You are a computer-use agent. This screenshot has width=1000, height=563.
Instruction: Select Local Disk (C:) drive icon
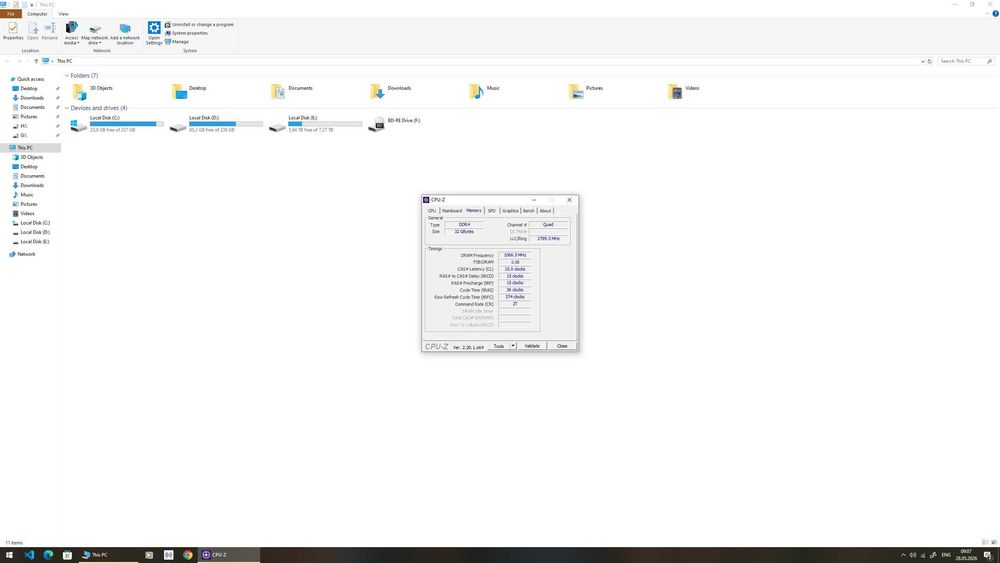78,126
